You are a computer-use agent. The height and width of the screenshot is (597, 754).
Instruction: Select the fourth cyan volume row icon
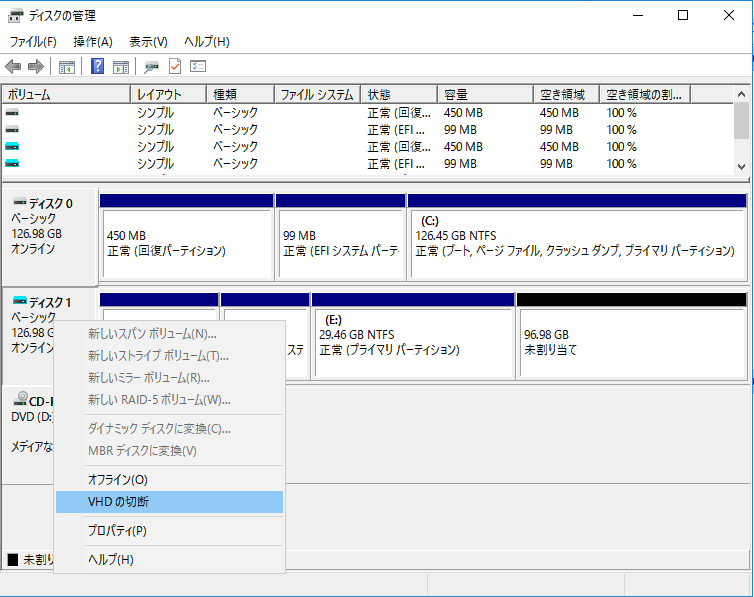pos(12,164)
